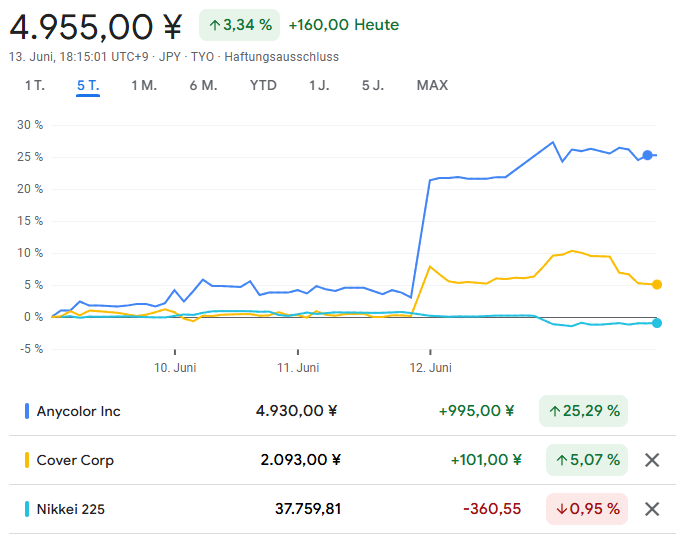Open the Anycolor Inc row
Viewport: 683px width, 541px height.
tap(342, 411)
